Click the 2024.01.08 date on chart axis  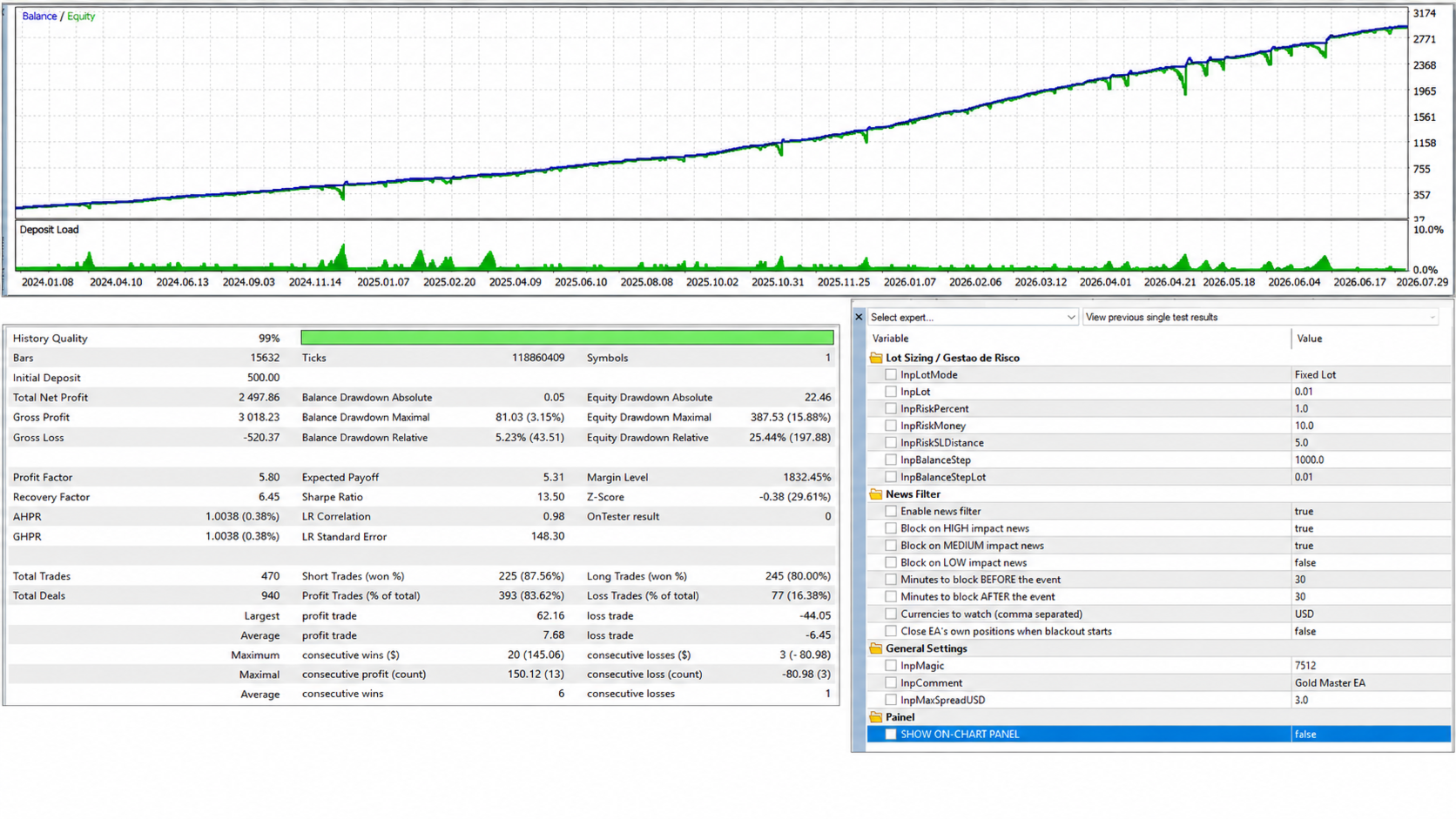(x=47, y=282)
